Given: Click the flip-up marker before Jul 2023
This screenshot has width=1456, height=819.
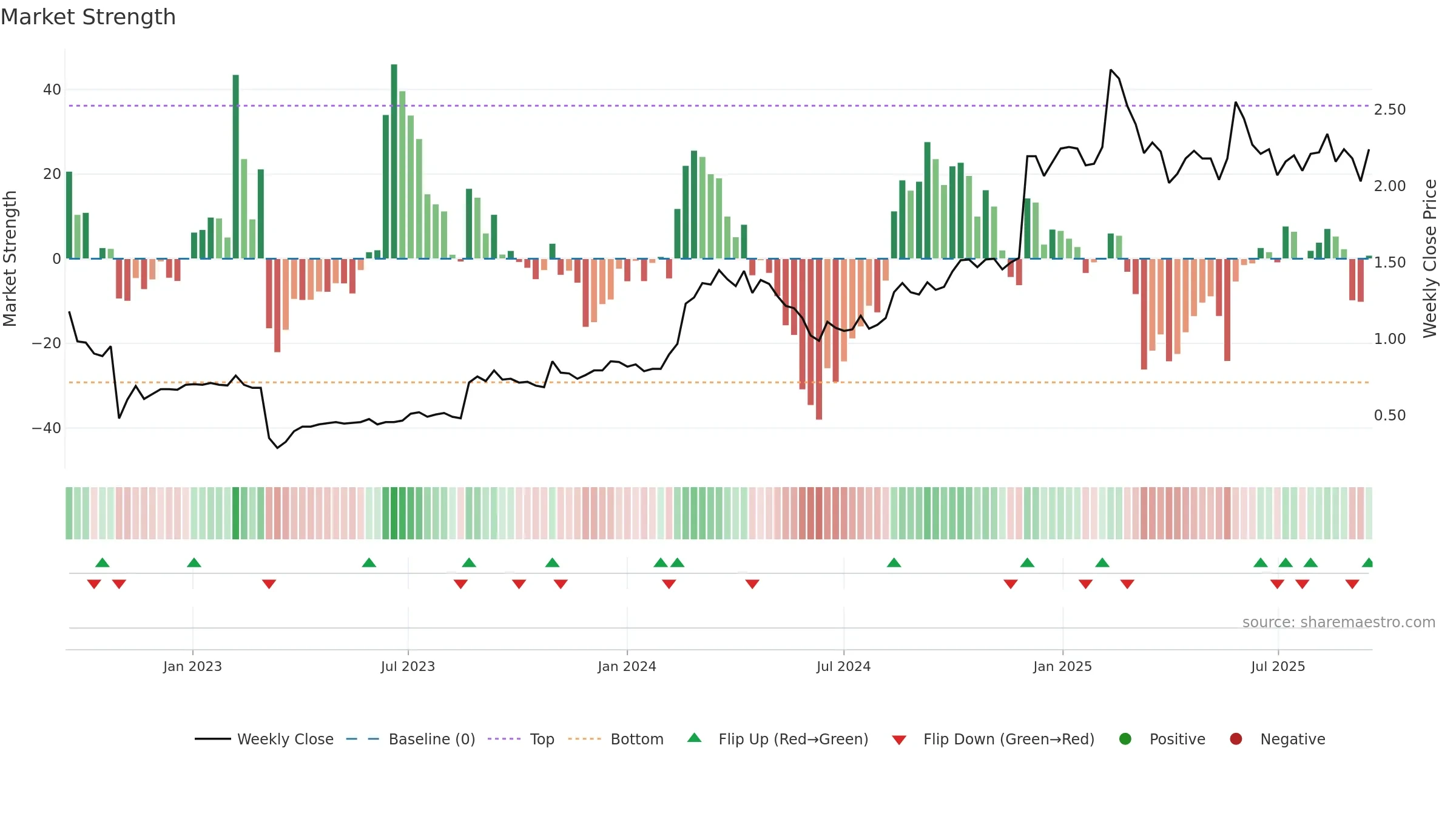Looking at the screenshot, I should pyautogui.click(x=369, y=562).
